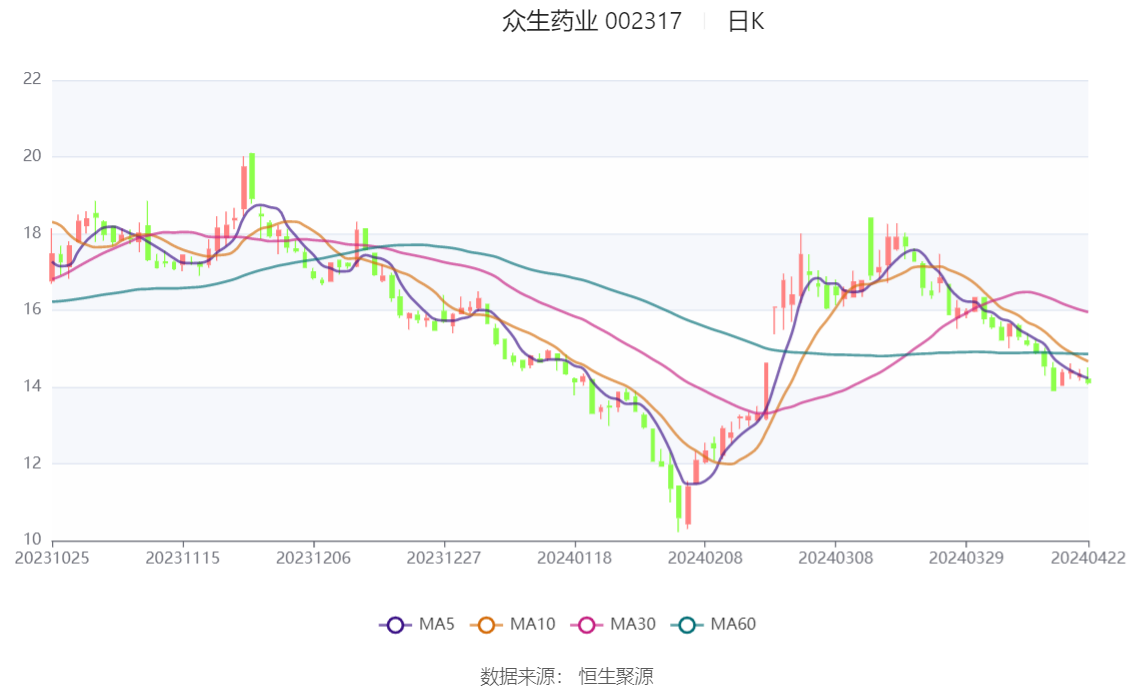The width and height of the screenshot is (1134, 689).
Task: Click the 20240422 date axis label
Action: click(1088, 558)
